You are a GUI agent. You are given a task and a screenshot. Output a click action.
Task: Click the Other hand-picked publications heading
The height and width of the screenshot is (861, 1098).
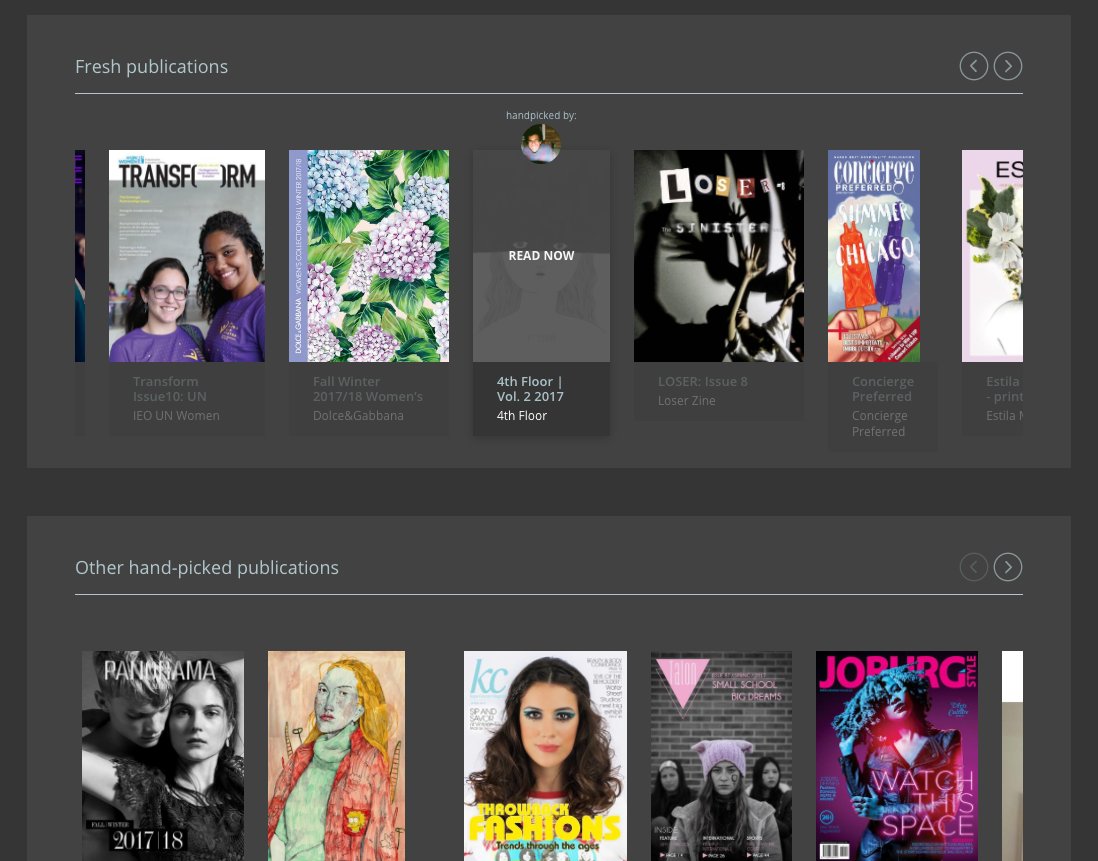(207, 568)
